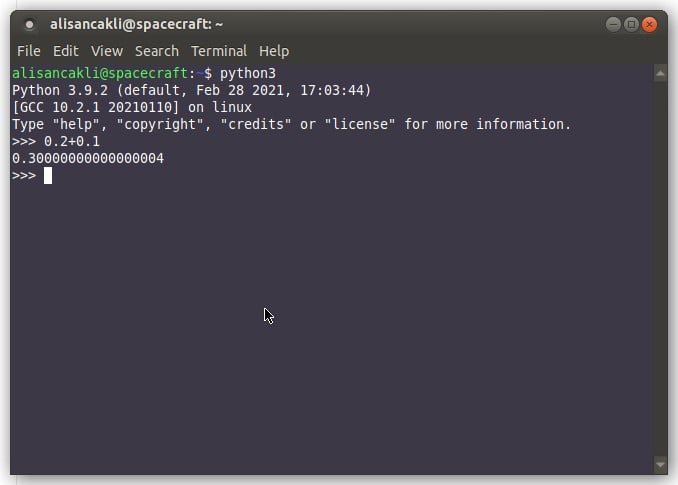Expand the View menu
The width and height of the screenshot is (678, 485).
click(x=107, y=51)
